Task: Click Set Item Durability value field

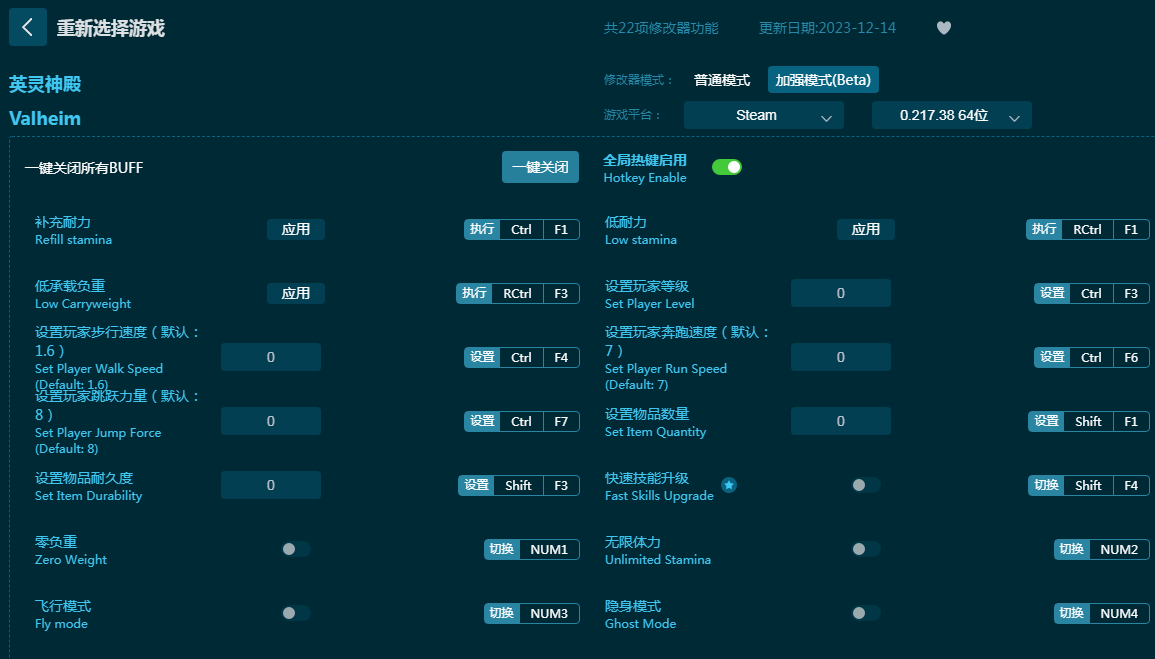Action: (270, 485)
